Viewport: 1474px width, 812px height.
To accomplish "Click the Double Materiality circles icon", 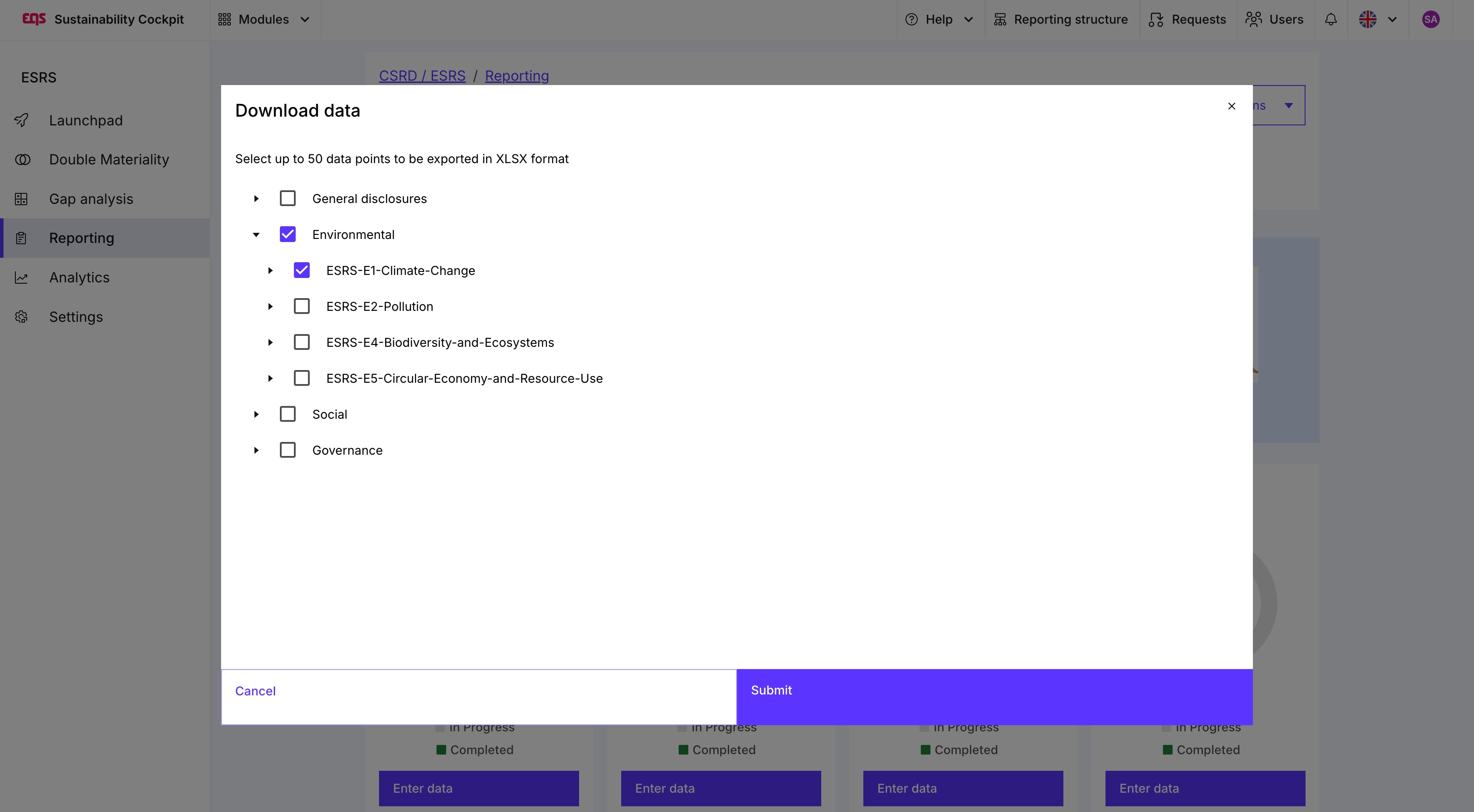I will coord(22,160).
